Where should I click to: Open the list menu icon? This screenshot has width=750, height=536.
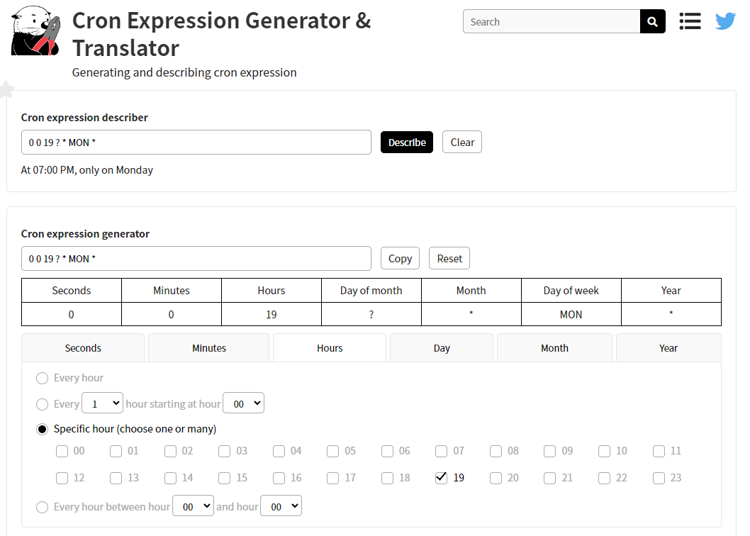pyautogui.click(x=690, y=22)
